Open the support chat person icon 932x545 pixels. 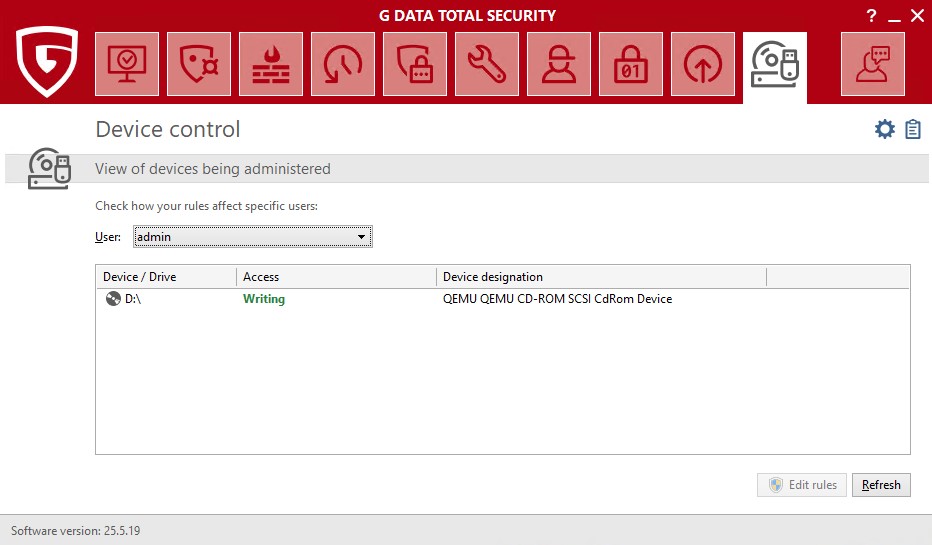pyautogui.click(x=873, y=64)
